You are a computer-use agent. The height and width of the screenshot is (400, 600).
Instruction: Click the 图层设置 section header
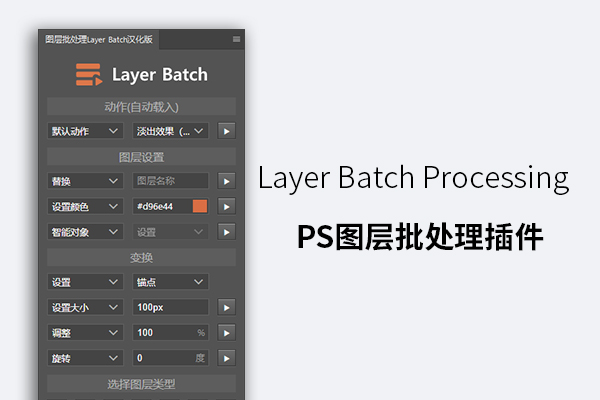click(141, 157)
